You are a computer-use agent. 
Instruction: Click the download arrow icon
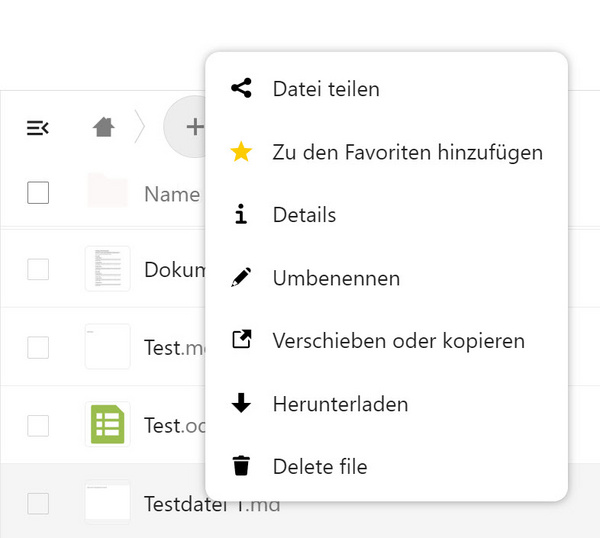click(241, 404)
